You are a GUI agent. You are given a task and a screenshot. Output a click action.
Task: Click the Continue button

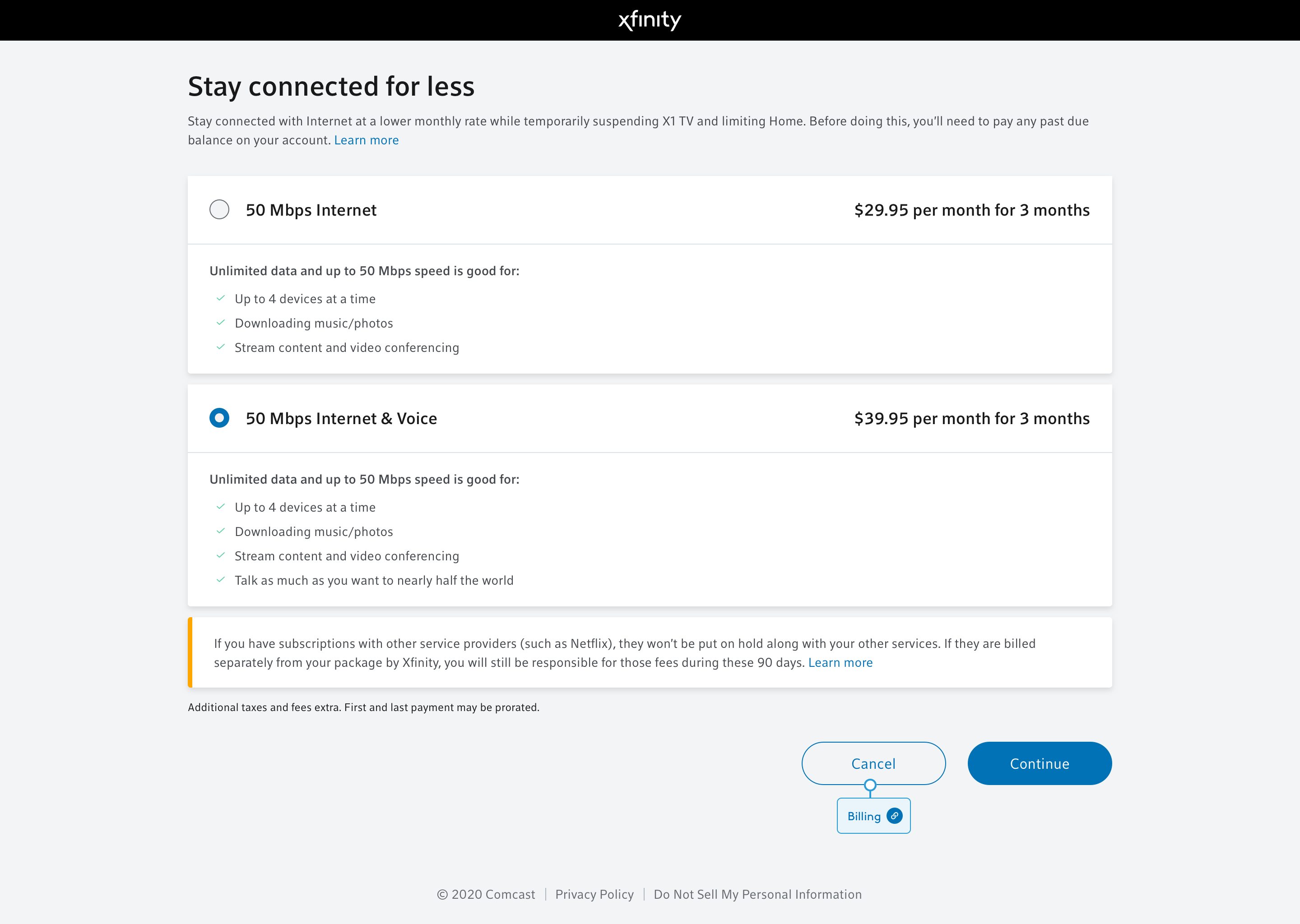(x=1039, y=763)
